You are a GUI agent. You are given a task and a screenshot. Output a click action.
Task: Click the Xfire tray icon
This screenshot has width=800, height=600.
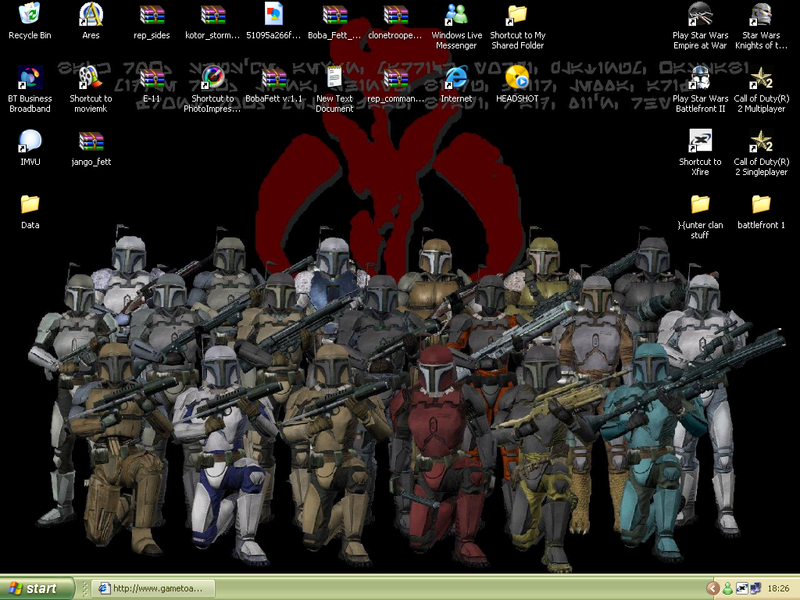tap(741, 589)
